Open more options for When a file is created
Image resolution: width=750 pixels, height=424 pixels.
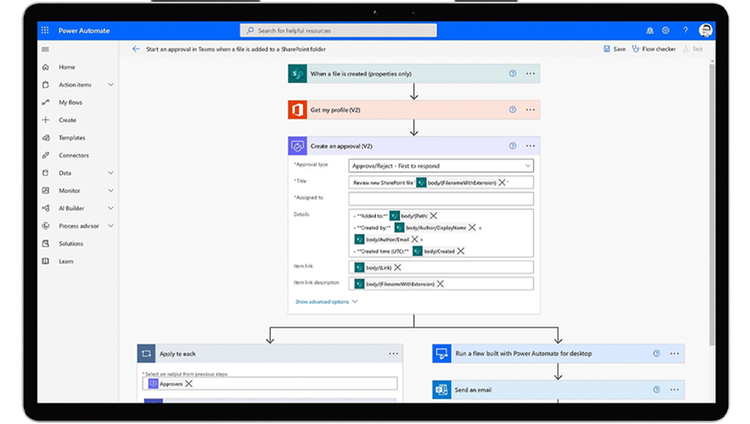coord(530,74)
